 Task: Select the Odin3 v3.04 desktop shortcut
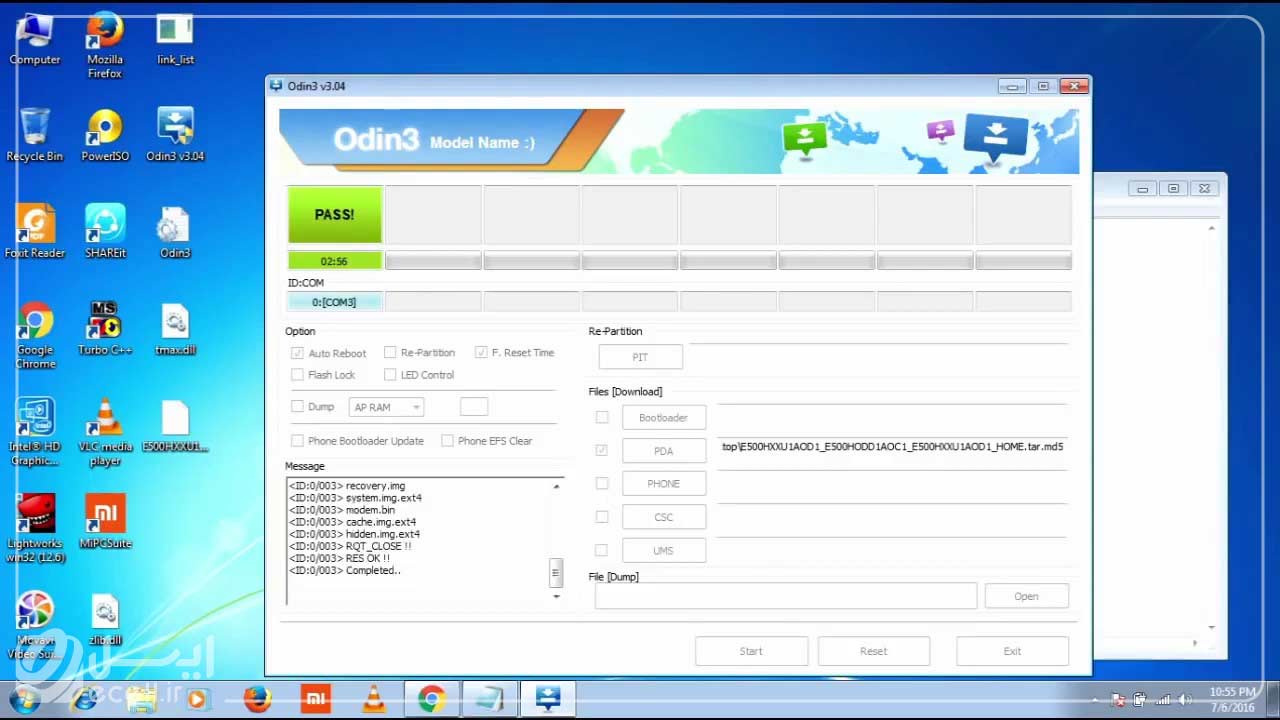[175, 135]
